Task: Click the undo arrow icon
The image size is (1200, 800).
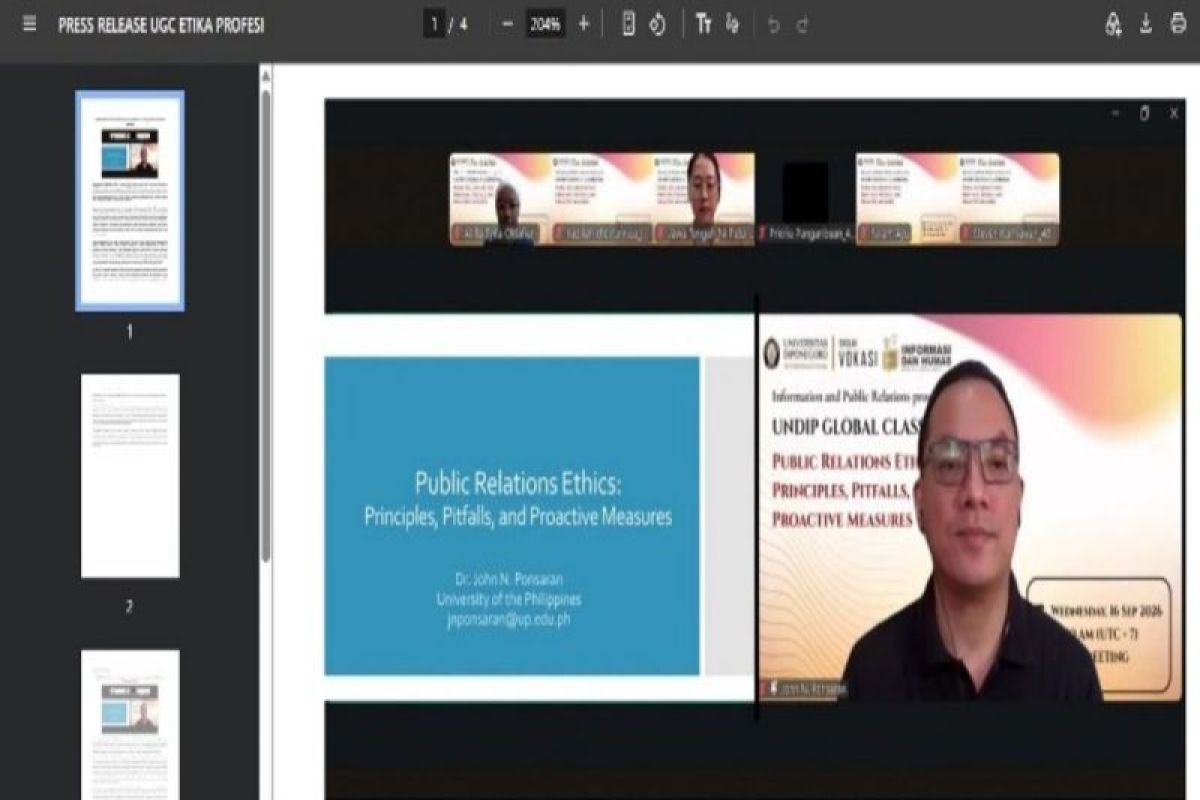Action: (773, 25)
